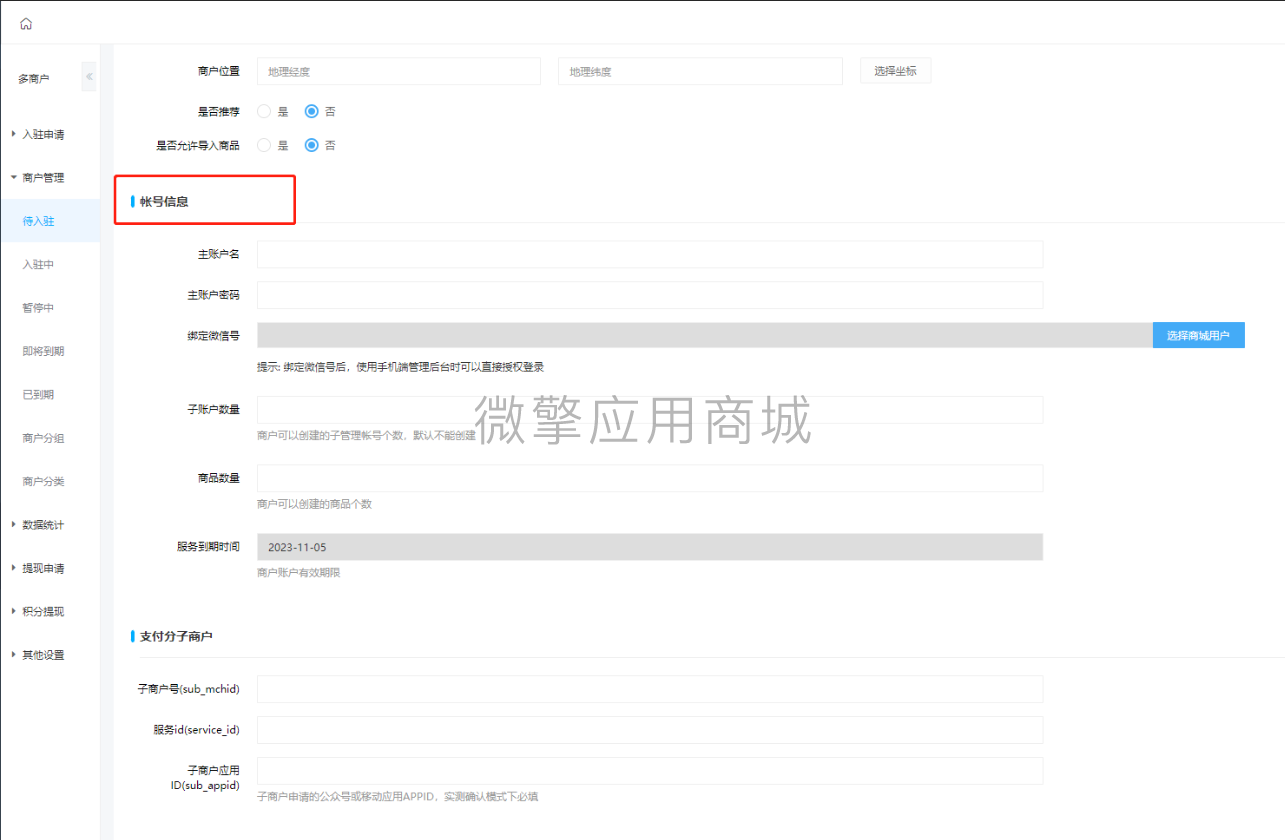Click the 商户位置 field label

[219, 71]
